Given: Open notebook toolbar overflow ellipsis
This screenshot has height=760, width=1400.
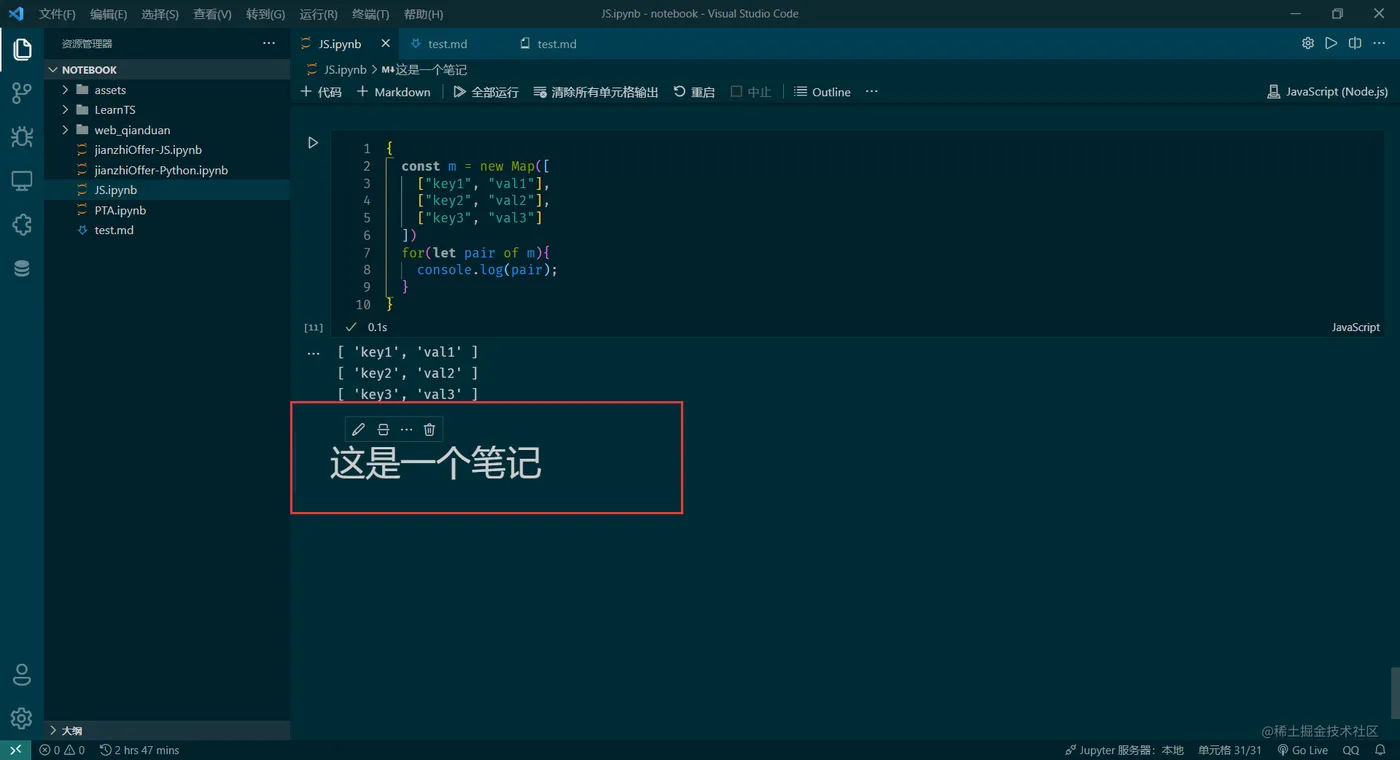Looking at the screenshot, I should pos(871,91).
